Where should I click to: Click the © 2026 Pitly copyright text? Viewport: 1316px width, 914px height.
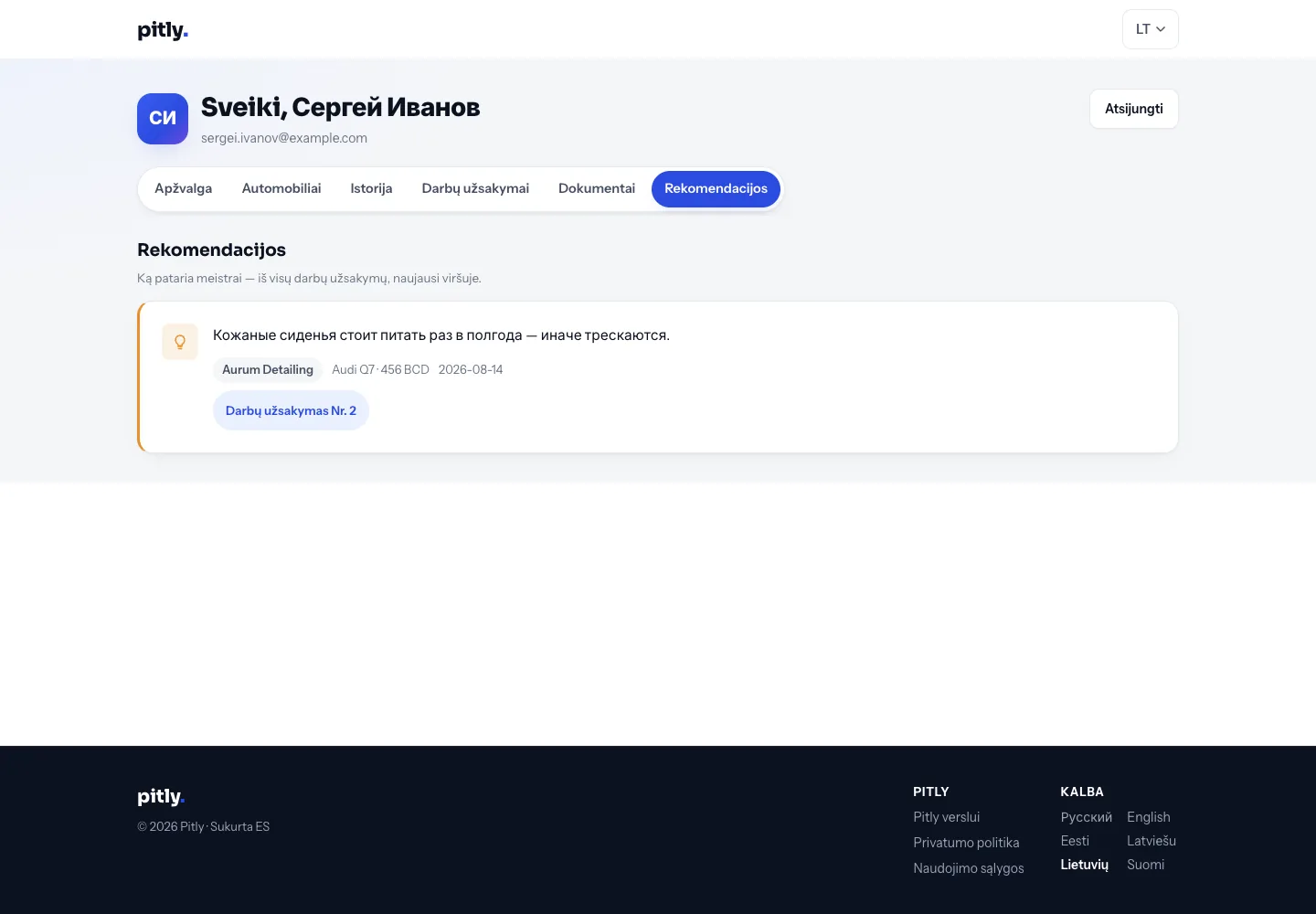point(204,826)
